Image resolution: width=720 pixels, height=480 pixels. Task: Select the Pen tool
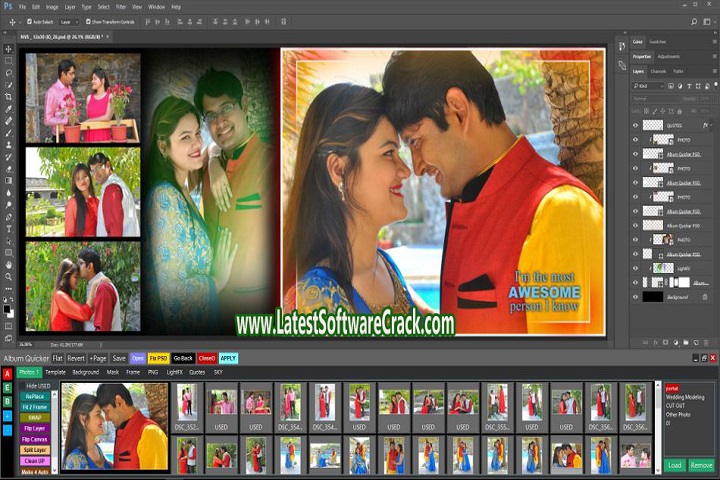tap(8, 217)
